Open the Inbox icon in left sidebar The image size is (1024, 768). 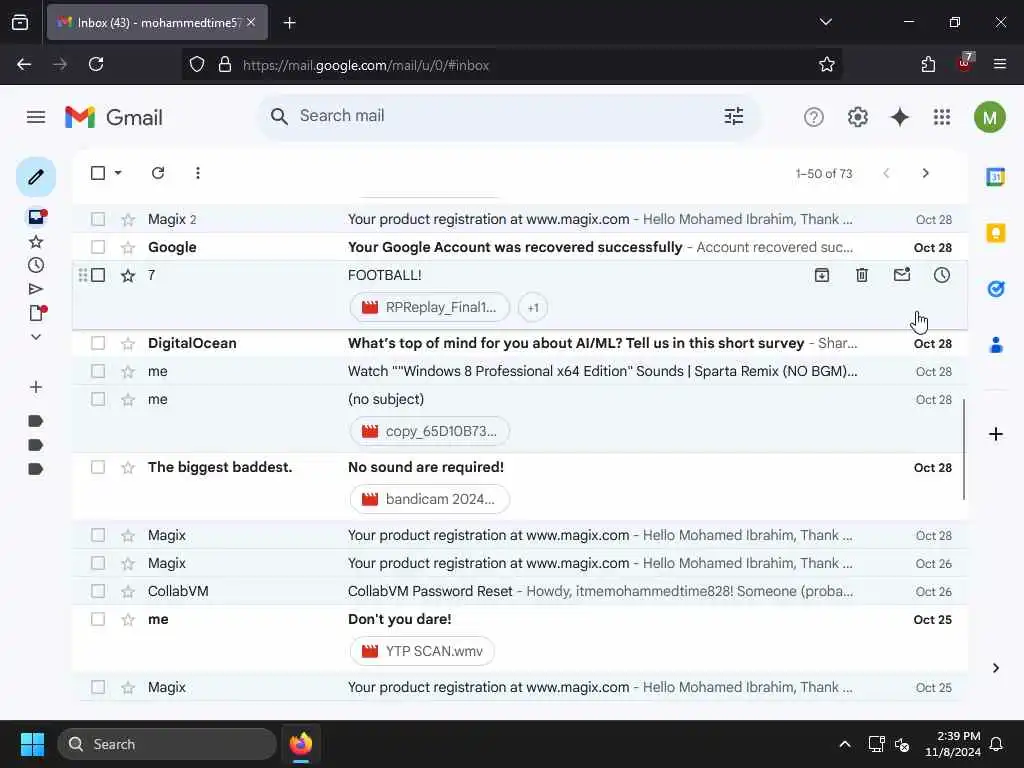coord(36,217)
